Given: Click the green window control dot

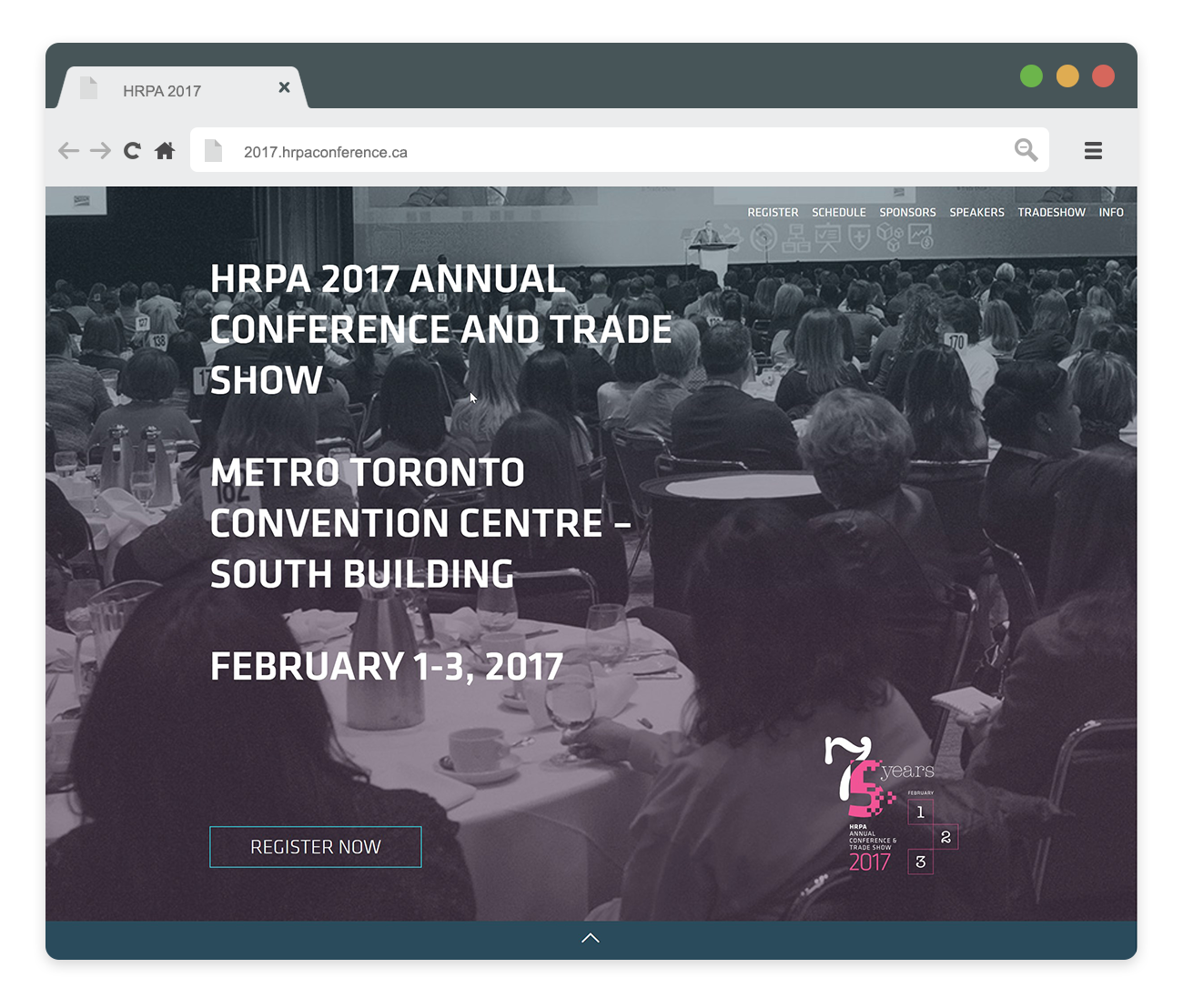Looking at the screenshot, I should tap(1031, 76).
